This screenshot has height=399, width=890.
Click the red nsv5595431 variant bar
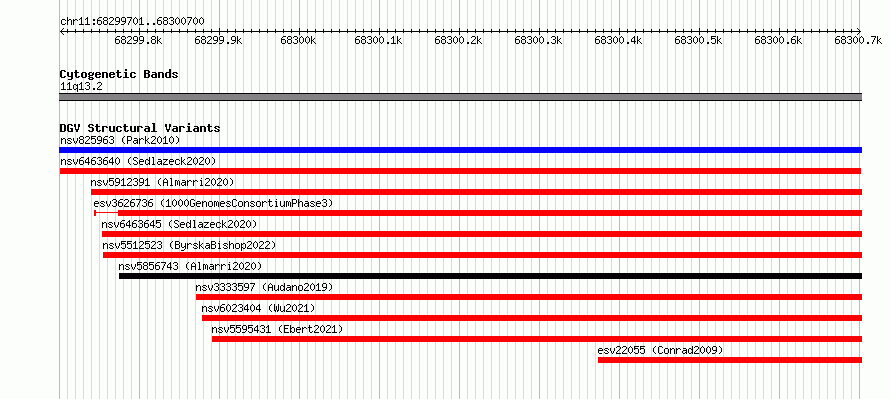click(x=537, y=339)
